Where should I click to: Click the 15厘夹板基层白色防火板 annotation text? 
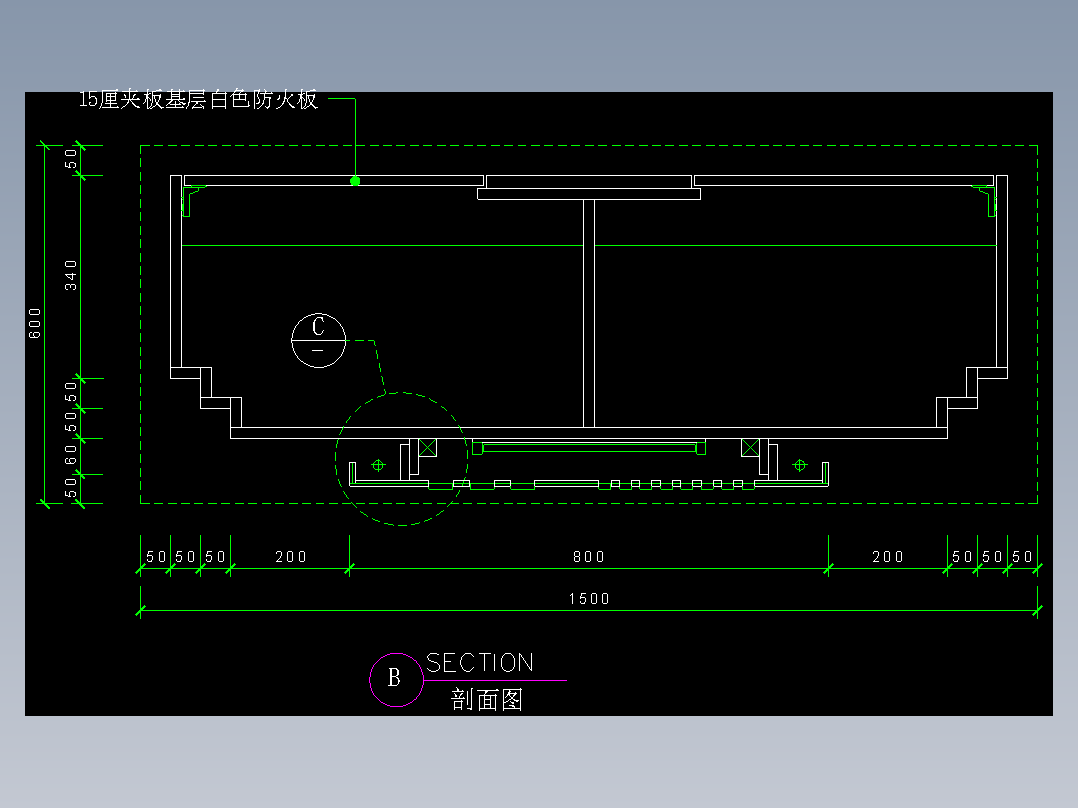[198, 99]
